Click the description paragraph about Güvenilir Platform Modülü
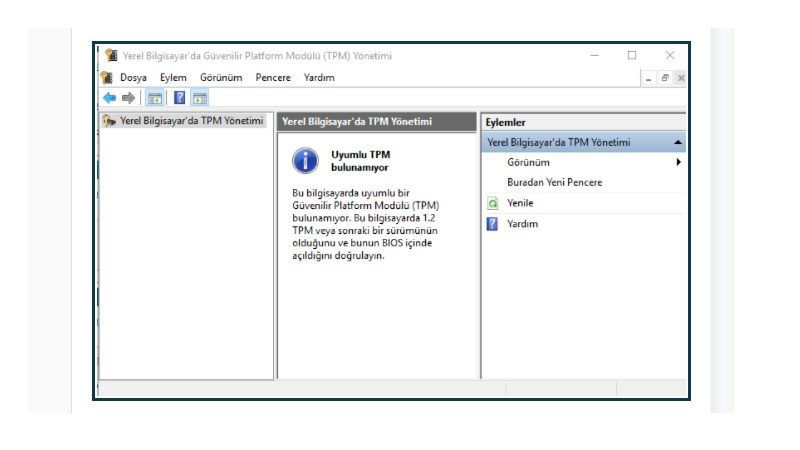This screenshot has width=800, height=450. [x=365, y=224]
